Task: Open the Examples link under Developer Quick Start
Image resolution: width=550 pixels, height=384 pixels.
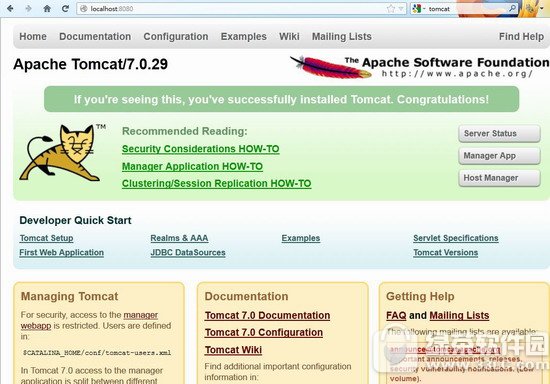Action: (x=301, y=238)
